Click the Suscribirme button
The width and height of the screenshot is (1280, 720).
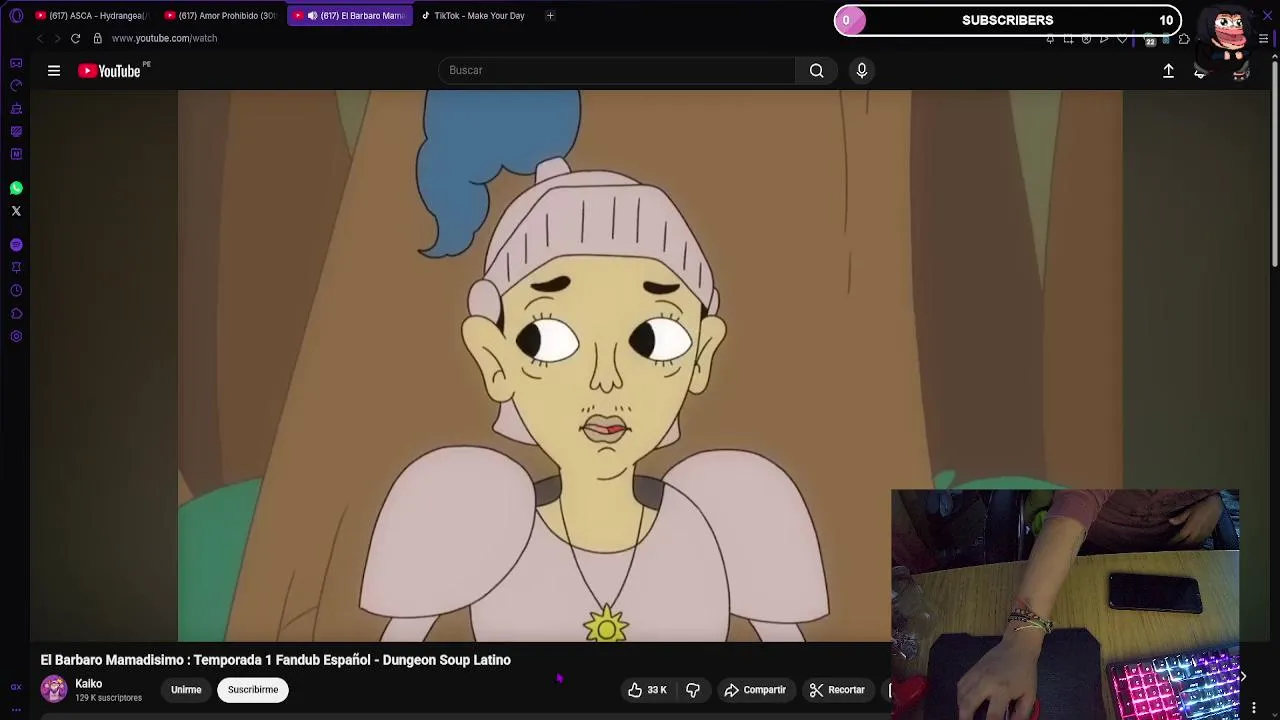point(253,690)
